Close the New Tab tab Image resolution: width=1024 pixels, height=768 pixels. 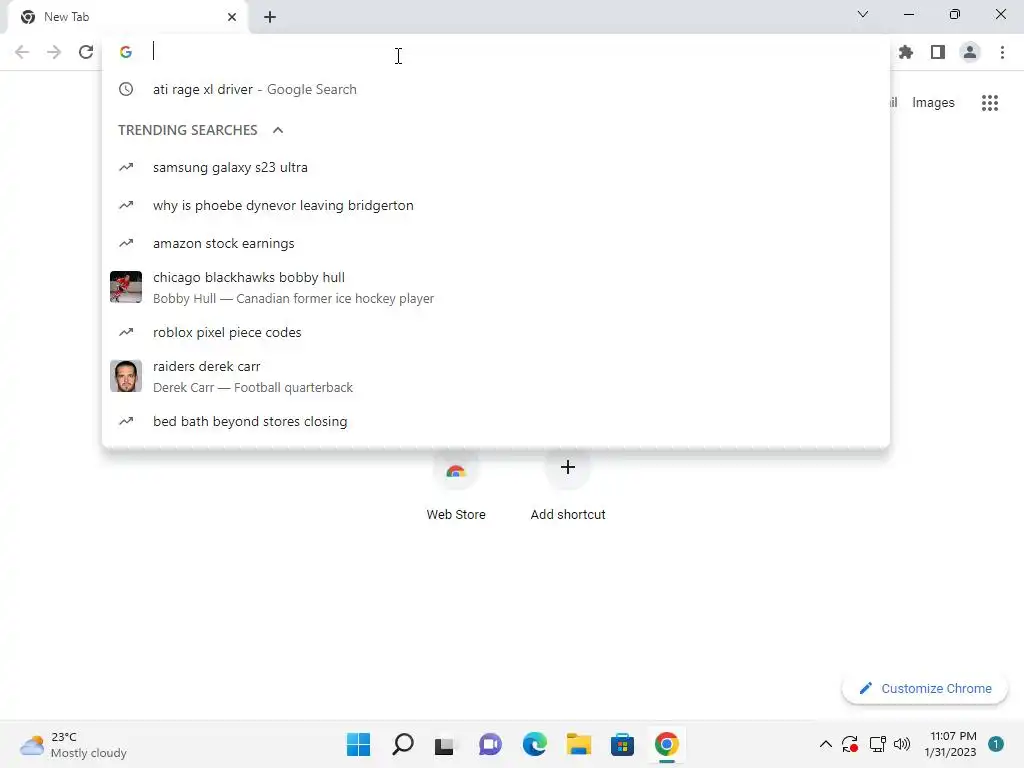tap(232, 17)
